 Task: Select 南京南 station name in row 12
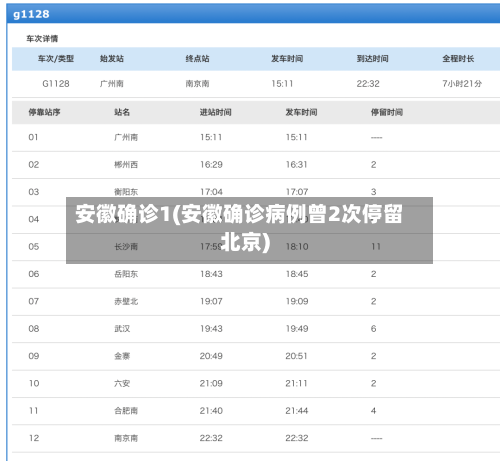[x=126, y=438]
